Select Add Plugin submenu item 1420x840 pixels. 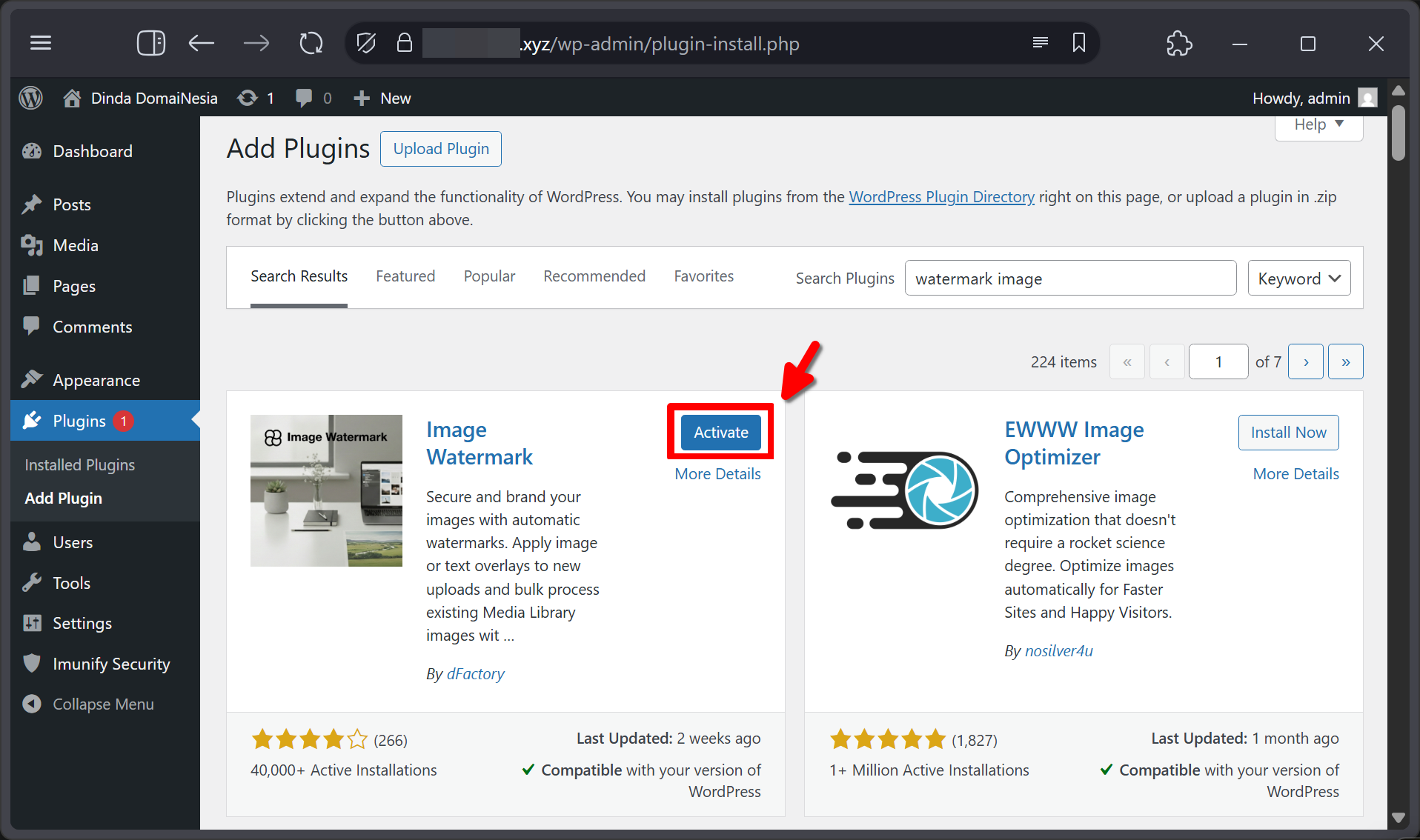point(64,498)
